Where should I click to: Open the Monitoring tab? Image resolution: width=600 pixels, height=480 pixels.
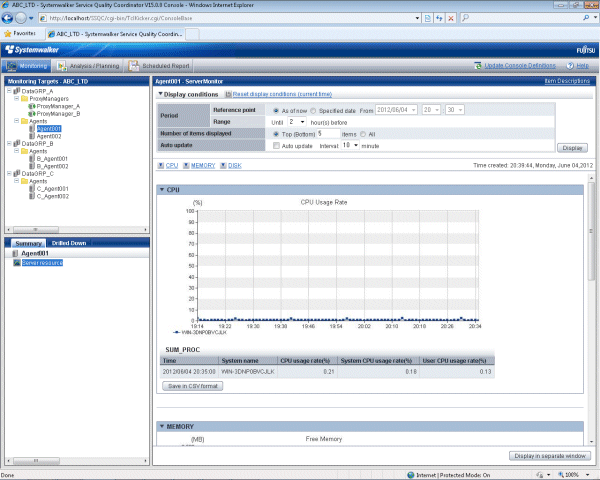(x=26, y=66)
